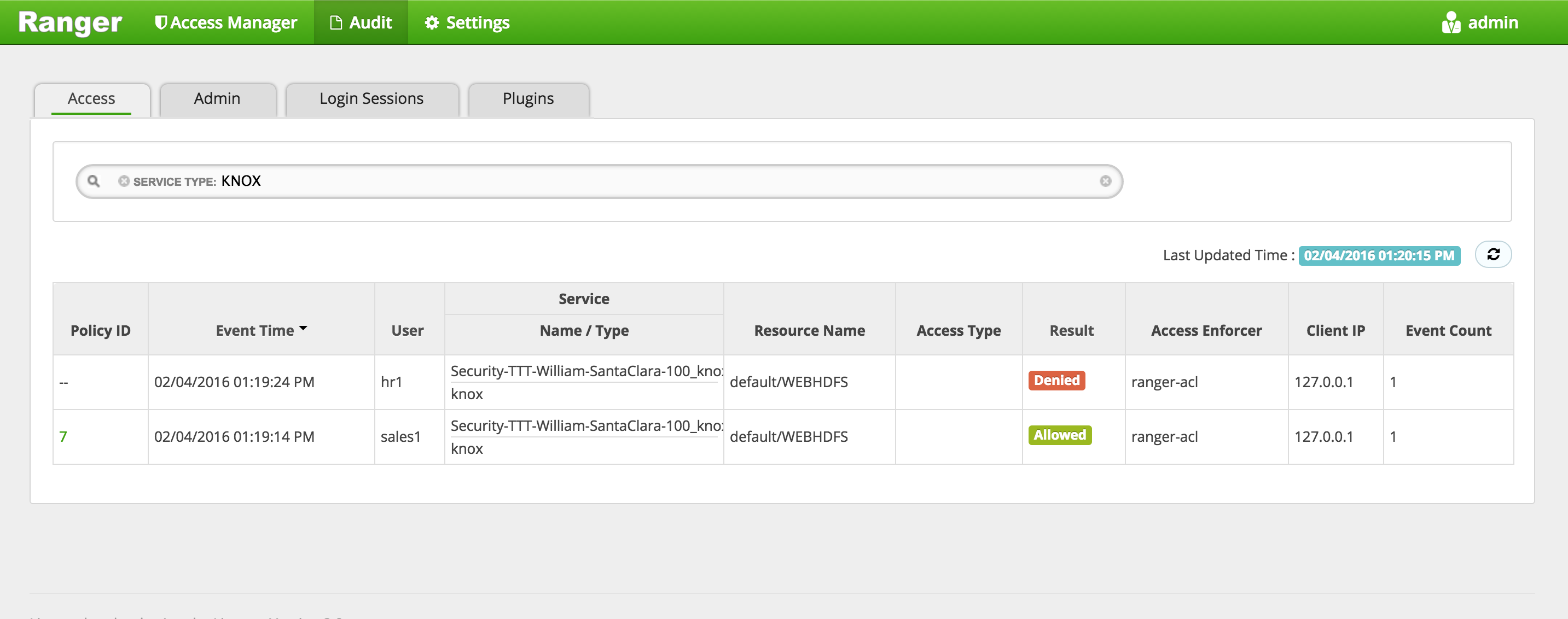The height and width of the screenshot is (619, 1568).
Task: Open policy ID 7 link
Action: [63, 436]
